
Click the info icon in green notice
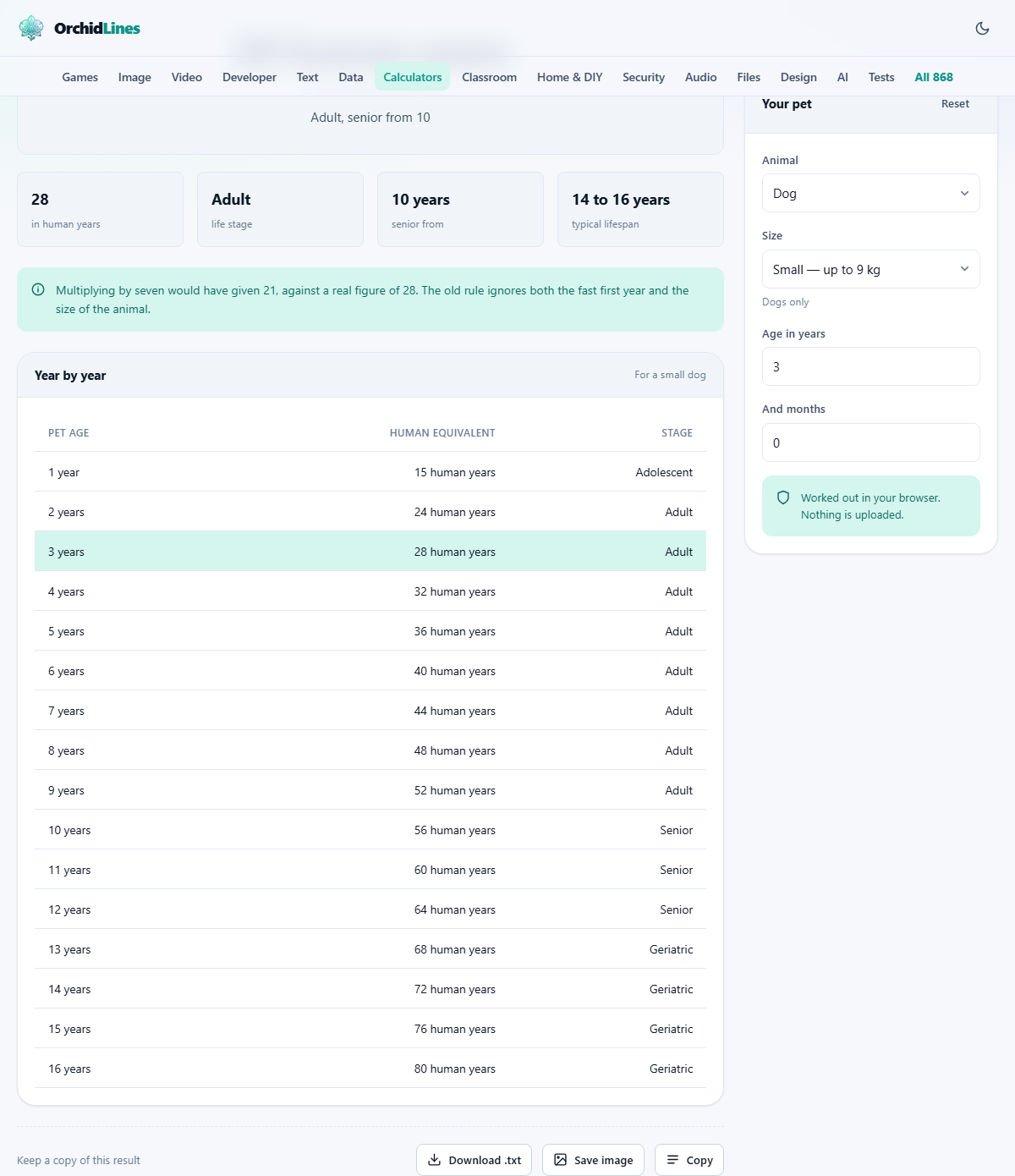coord(38,290)
